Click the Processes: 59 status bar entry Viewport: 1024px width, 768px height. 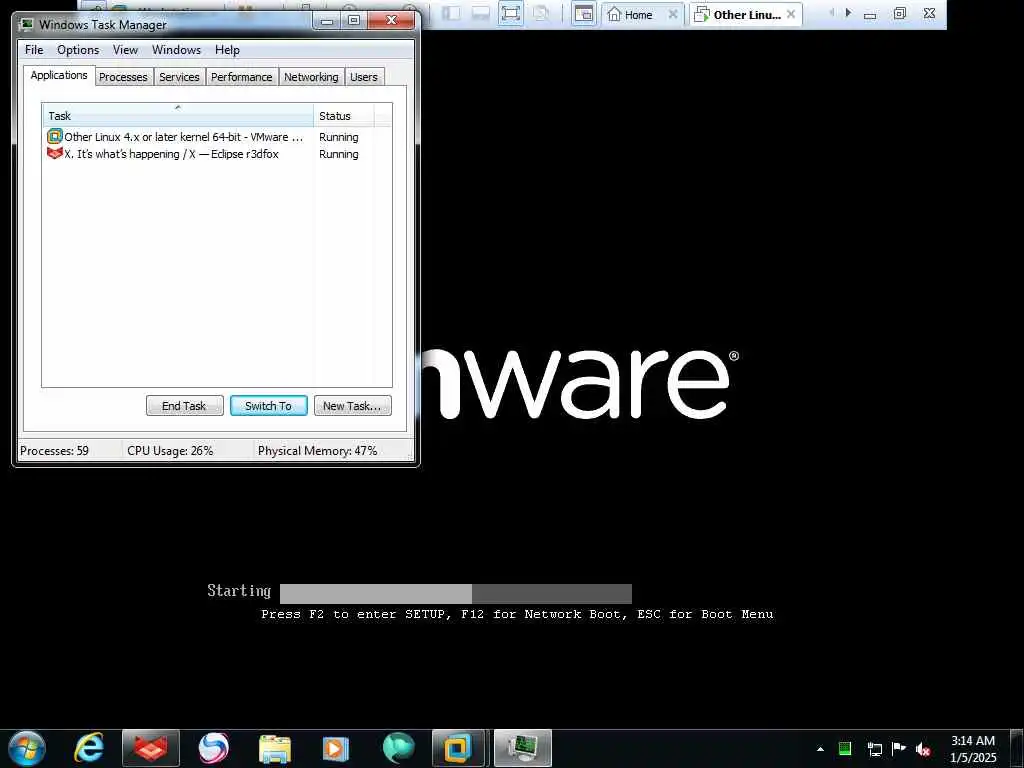click(54, 451)
